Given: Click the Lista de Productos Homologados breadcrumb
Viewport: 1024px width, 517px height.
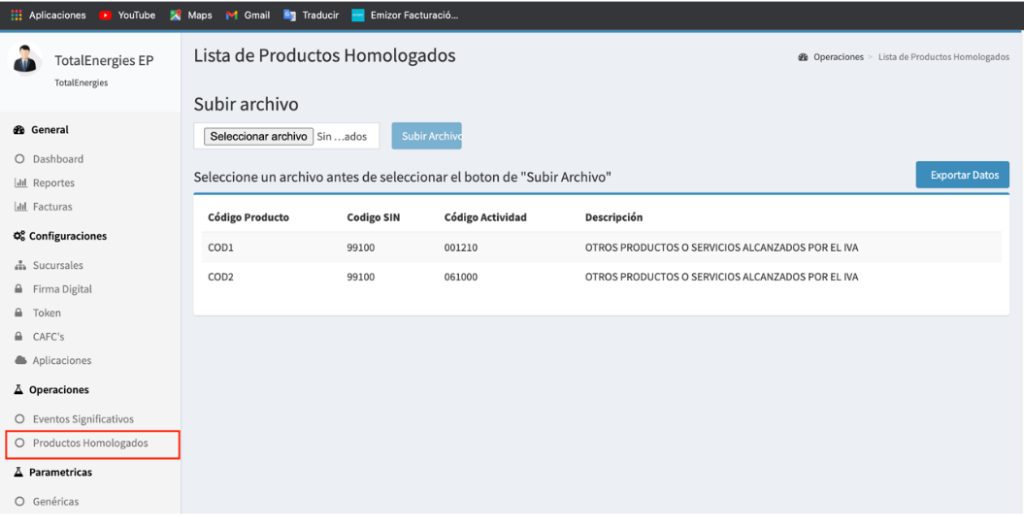Looking at the screenshot, I should pyautogui.click(x=944, y=57).
